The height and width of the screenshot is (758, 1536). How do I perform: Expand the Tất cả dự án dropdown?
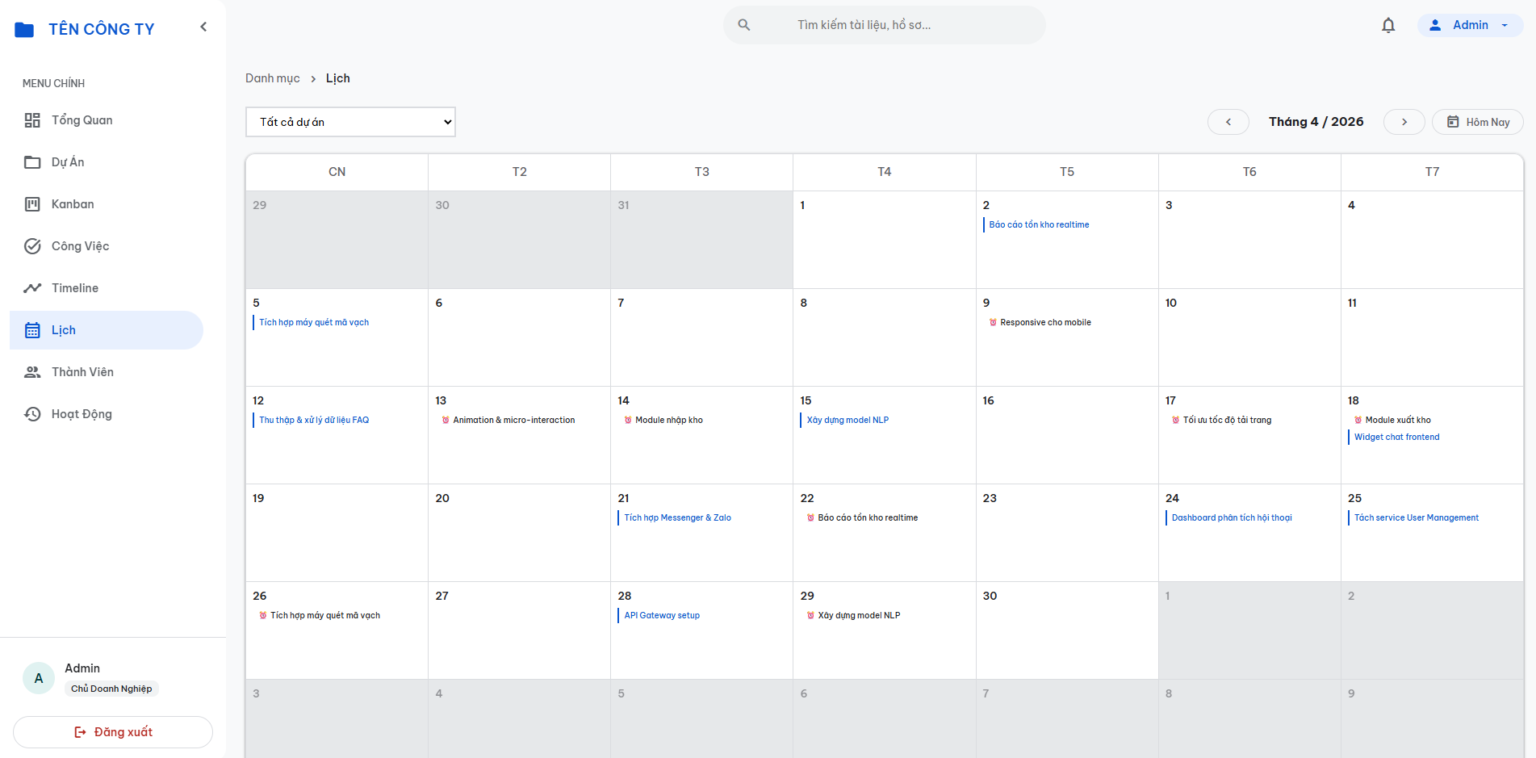[350, 122]
